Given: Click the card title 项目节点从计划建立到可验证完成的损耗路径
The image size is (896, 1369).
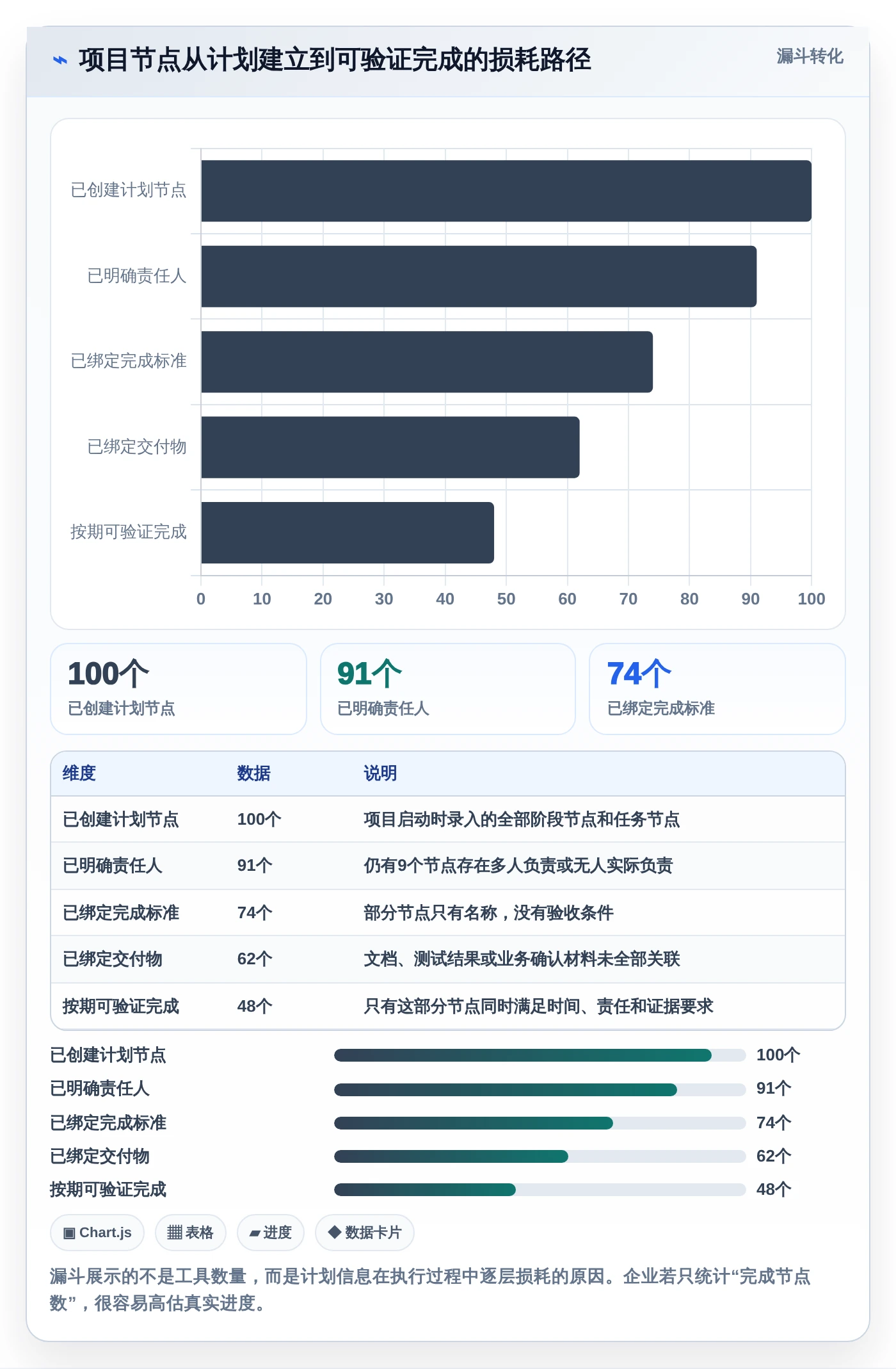Looking at the screenshot, I should coord(335,60).
